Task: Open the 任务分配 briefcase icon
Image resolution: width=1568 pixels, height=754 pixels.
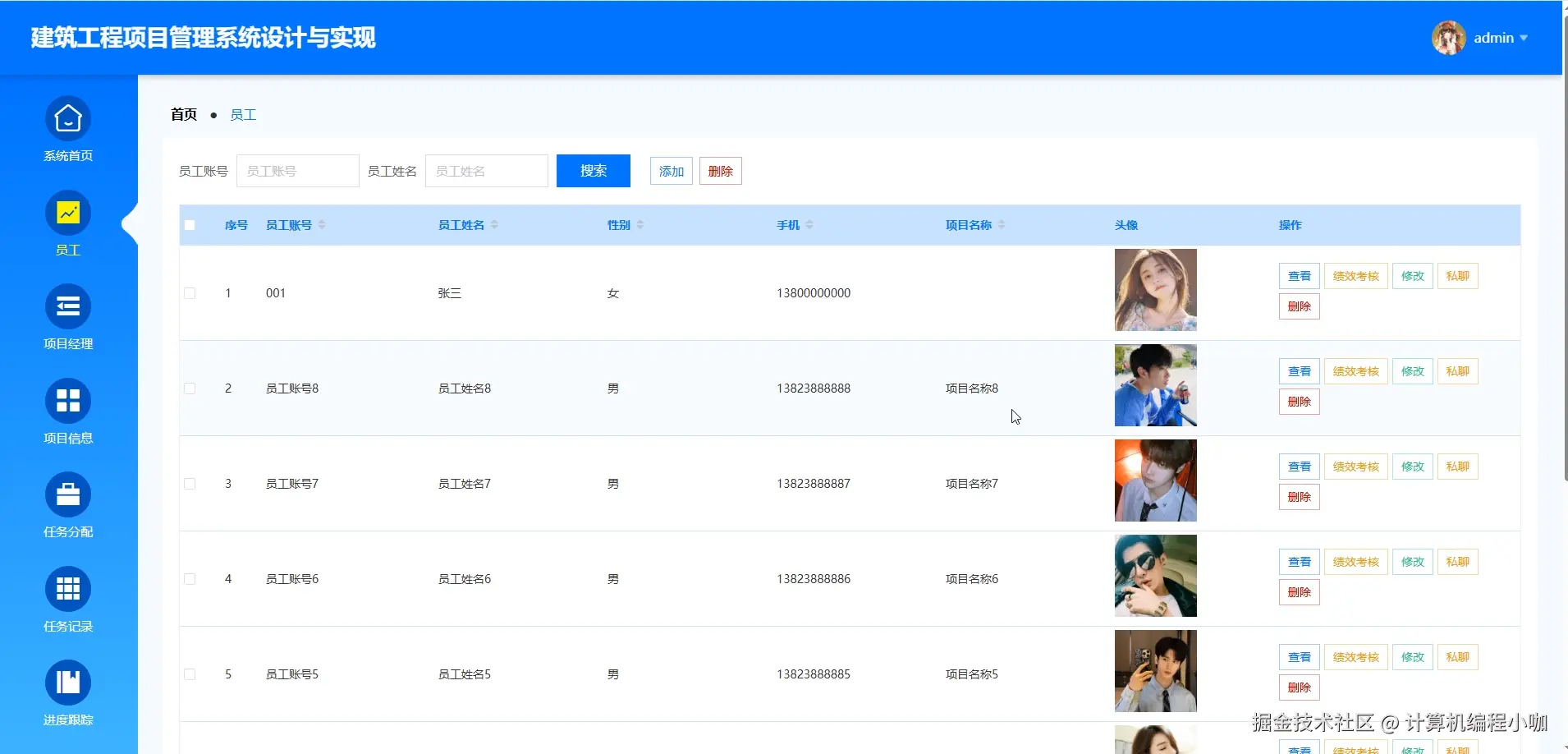Action: (x=68, y=495)
